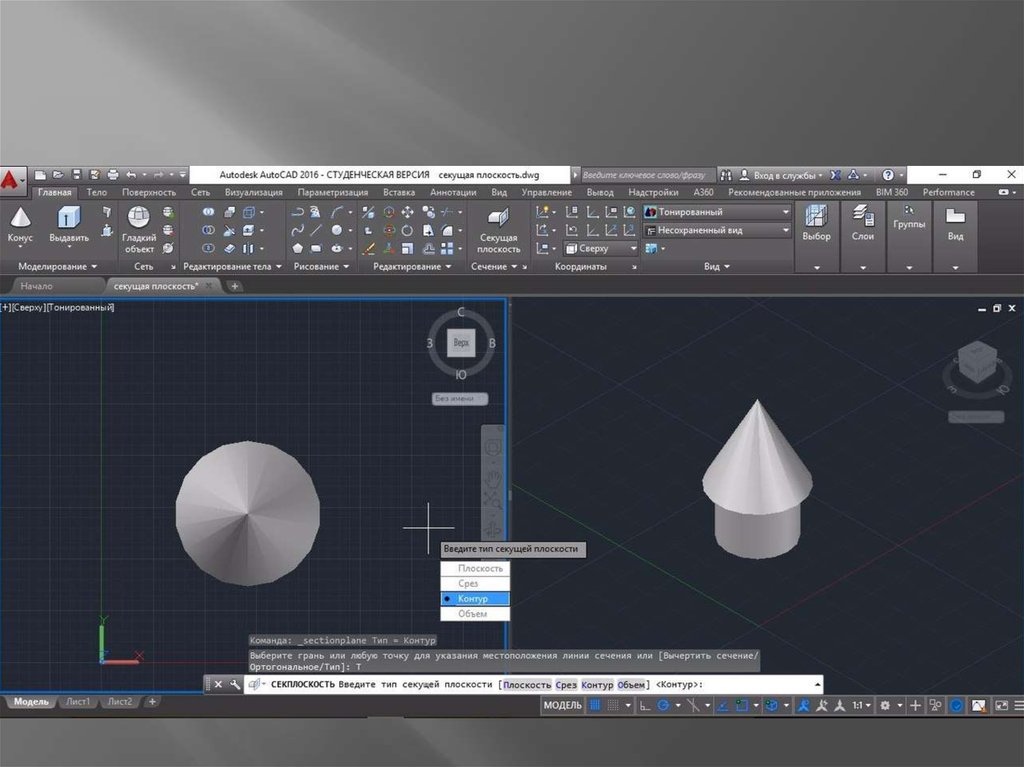Select the Конус (Cone) modeling tool

[x=20, y=224]
